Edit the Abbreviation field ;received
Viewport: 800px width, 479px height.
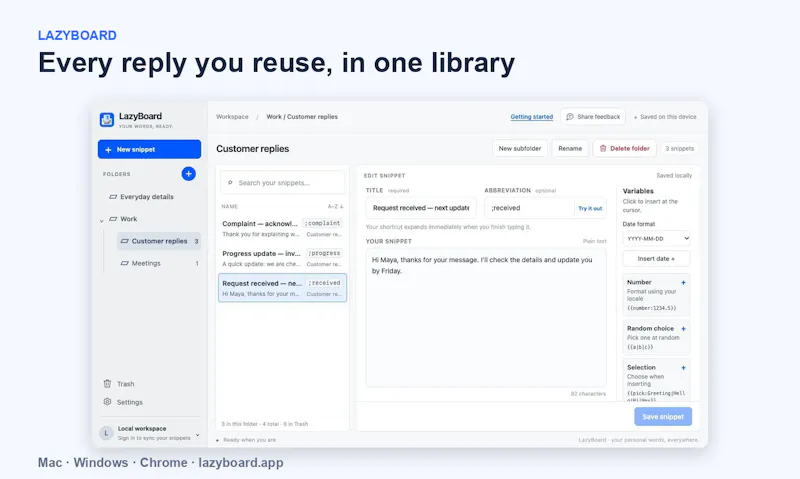point(529,208)
